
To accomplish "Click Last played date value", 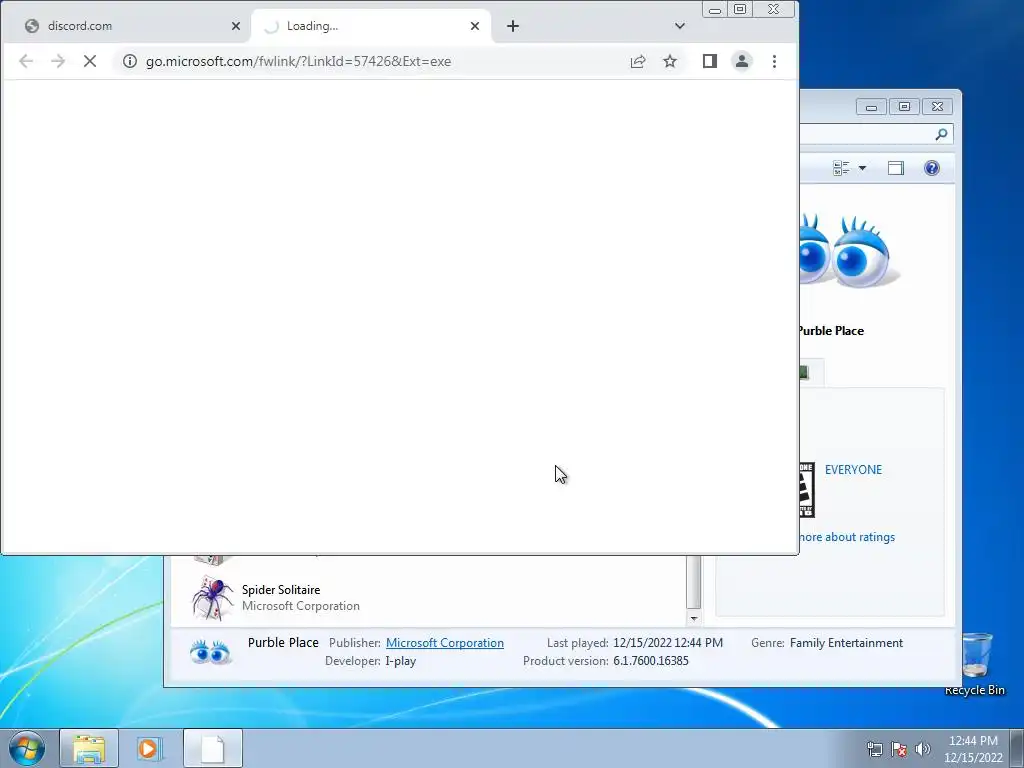I will pyautogui.click(x=667, y=643).
